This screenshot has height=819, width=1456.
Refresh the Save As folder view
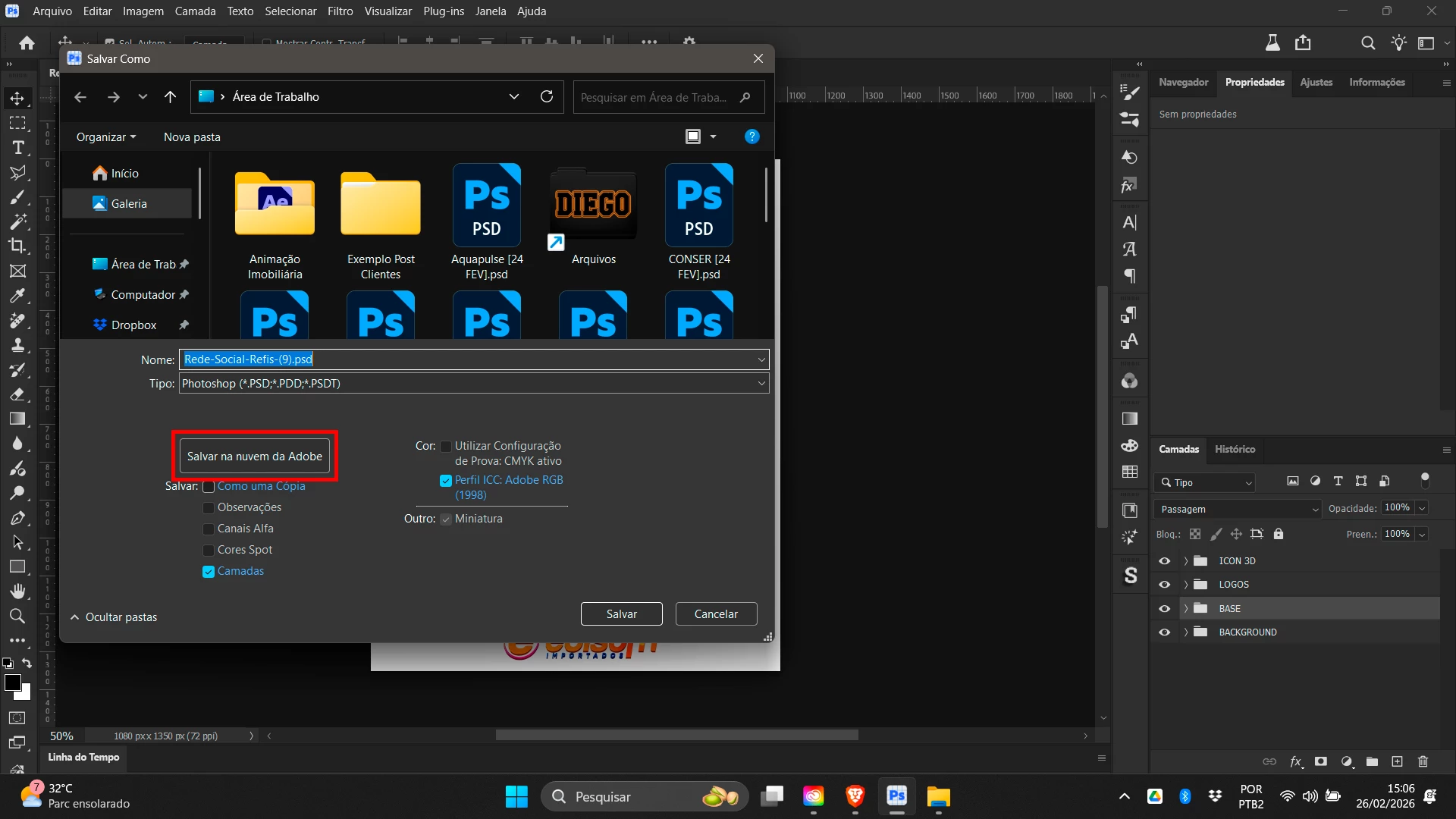pyautogui.click(x=546, y=97)
